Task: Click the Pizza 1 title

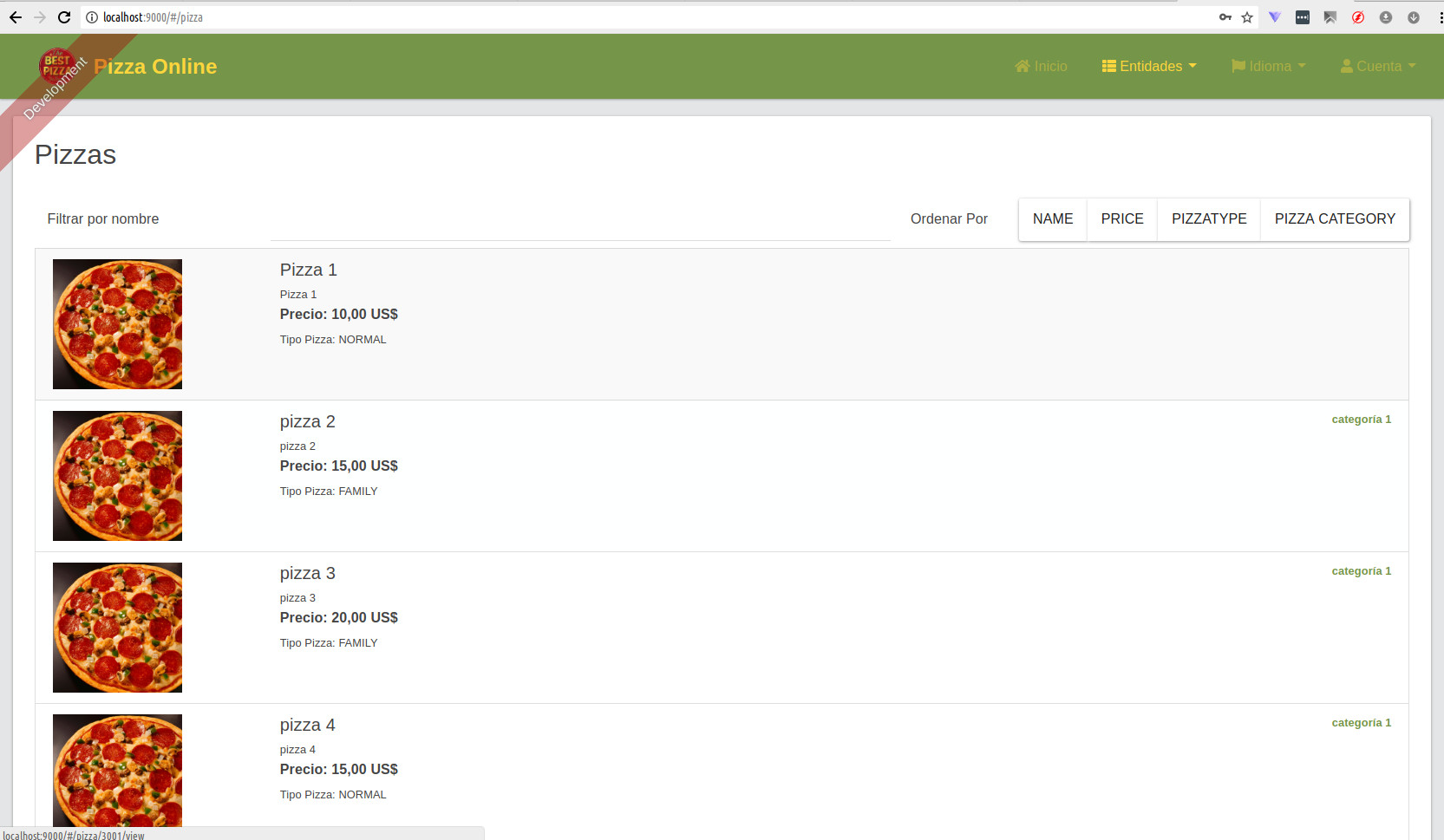Action: point(308,270)
